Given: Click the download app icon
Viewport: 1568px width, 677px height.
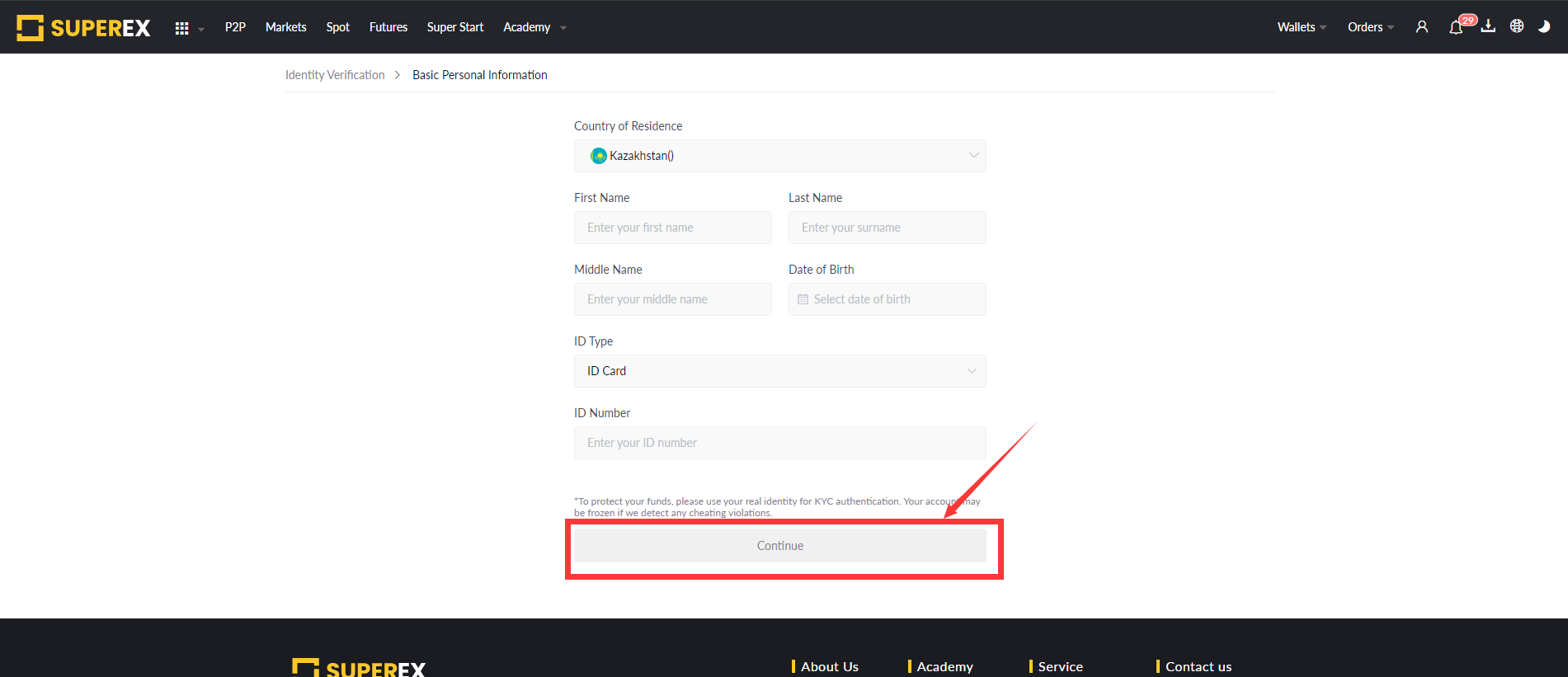Looking at the screenshot, I should [x=1488, y=26].
